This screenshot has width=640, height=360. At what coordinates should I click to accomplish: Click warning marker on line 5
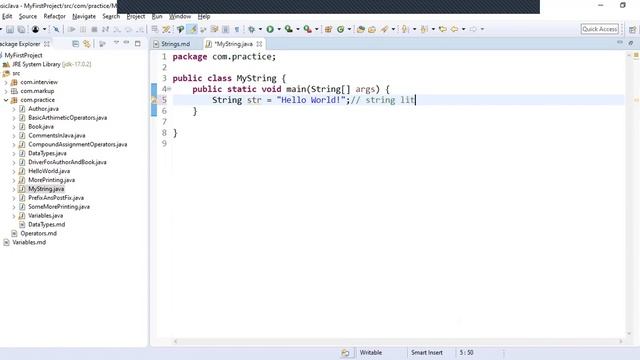pyautogui.click(x=154, y=100)
